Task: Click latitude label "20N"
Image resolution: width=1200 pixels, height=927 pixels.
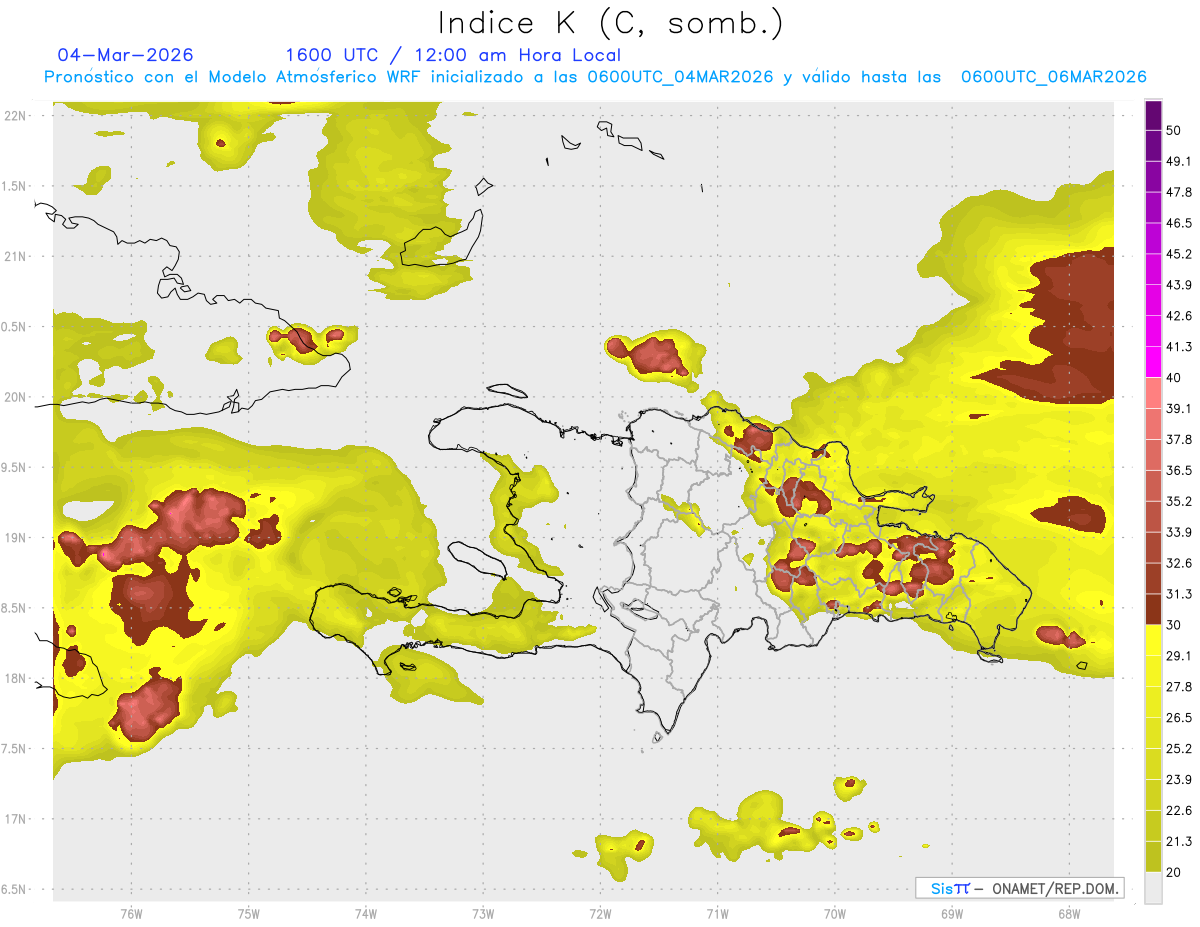Action: (x=16, y=397)
